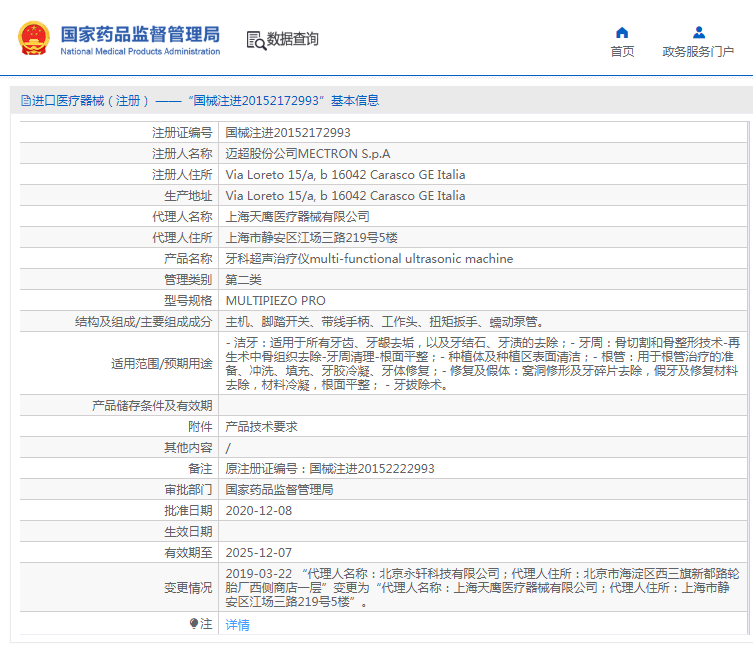The width and height of the screenshot is (753, 654).
Task: Select the 主机、脚踏开关 composition text
Action: coord(385,322)
